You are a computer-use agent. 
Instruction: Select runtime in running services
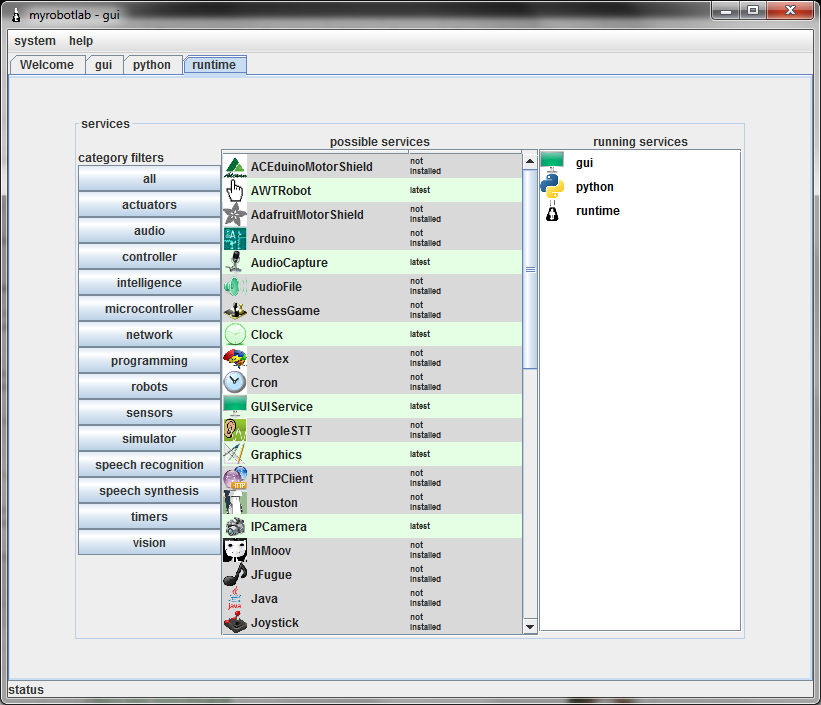click(x=598, y=211)
